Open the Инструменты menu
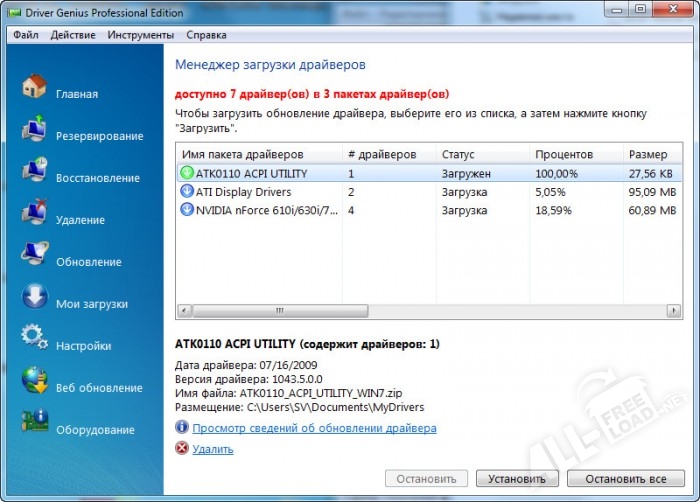This screenshot has width=700, height=502. pos(141,35)
